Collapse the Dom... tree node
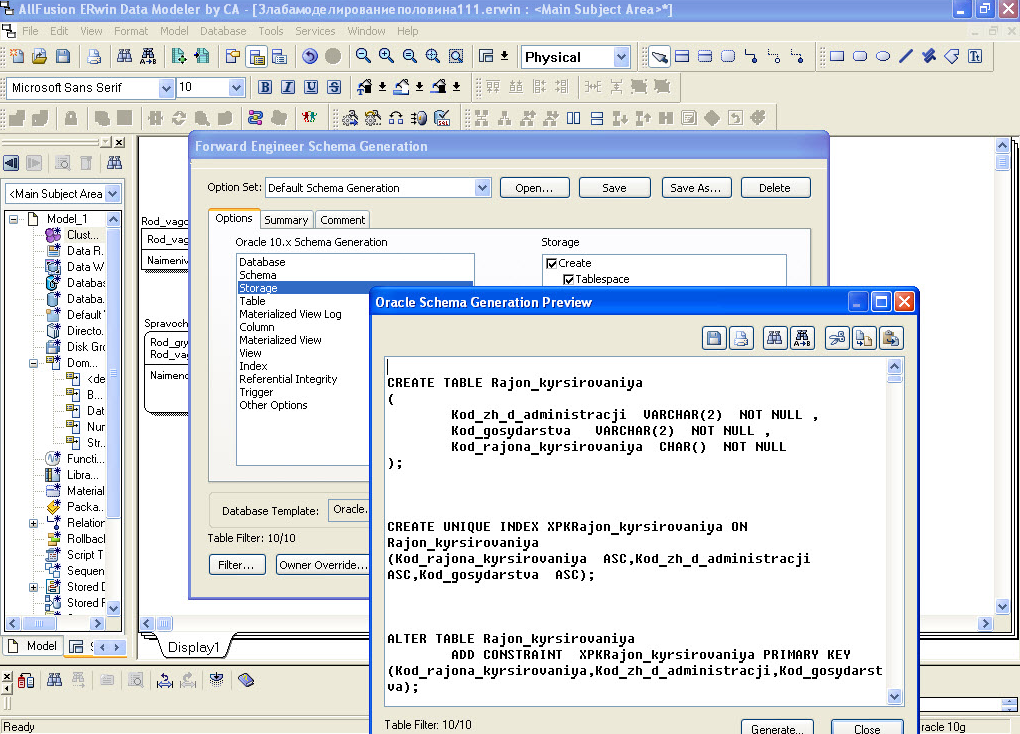The image size is (1020, 734). point(33,363)
